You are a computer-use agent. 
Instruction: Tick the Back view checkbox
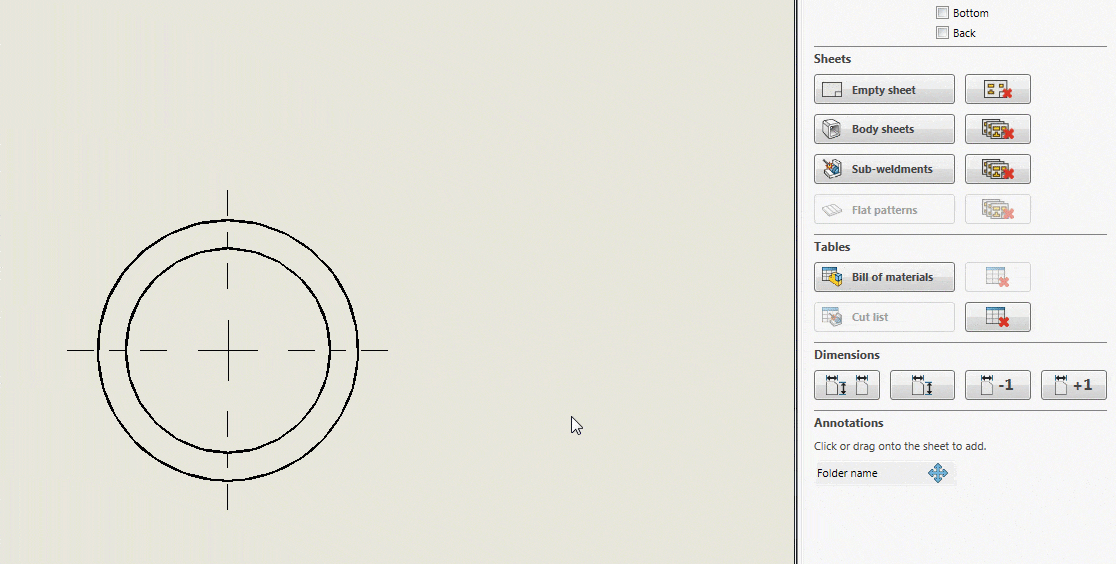(942, 33)
